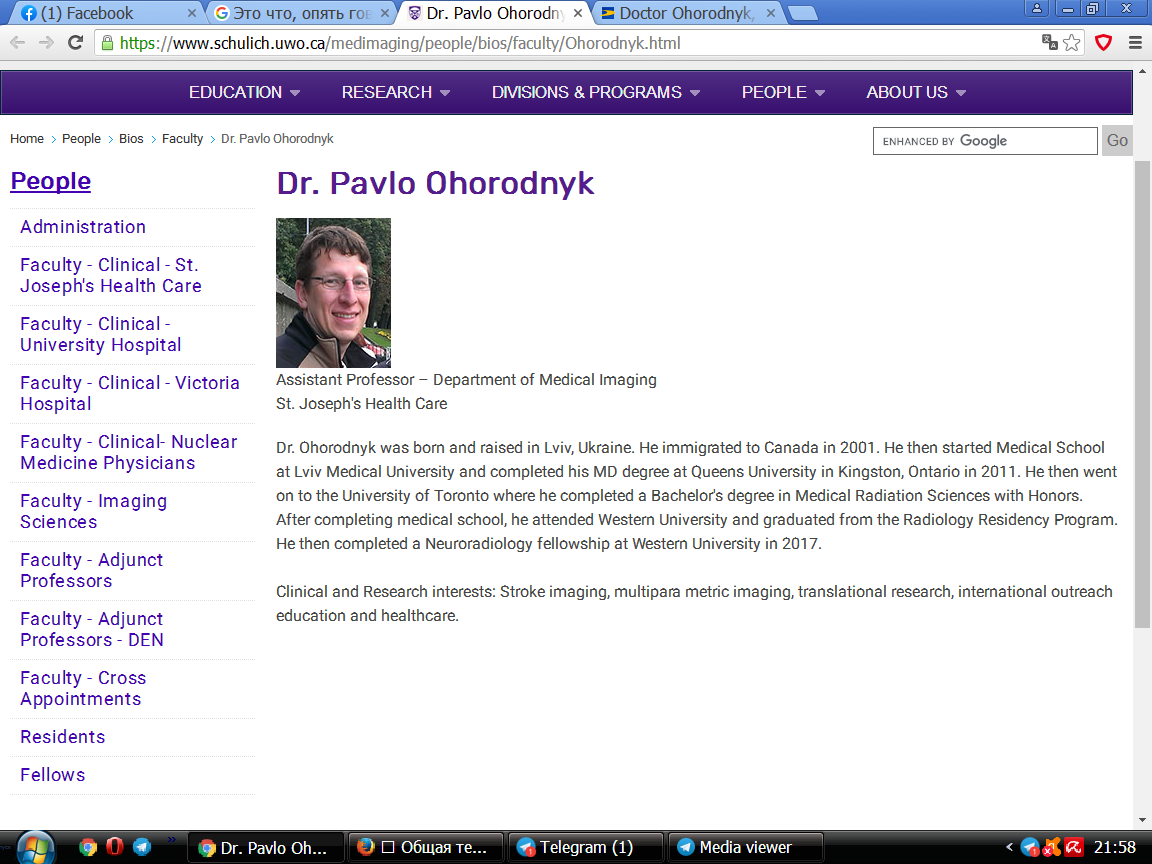Click the Google custom search field

984,141
